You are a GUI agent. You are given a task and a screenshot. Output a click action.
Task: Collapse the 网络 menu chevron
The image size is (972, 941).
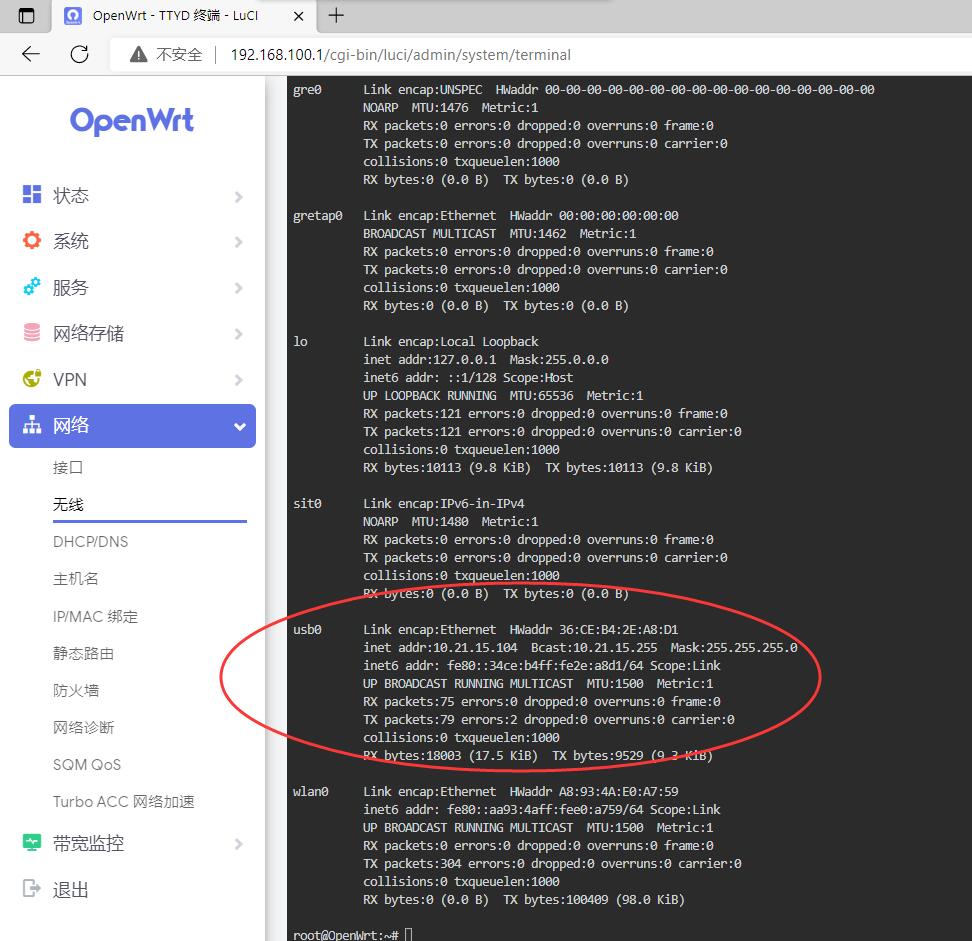pyautogui.click(x=239, y=427)
